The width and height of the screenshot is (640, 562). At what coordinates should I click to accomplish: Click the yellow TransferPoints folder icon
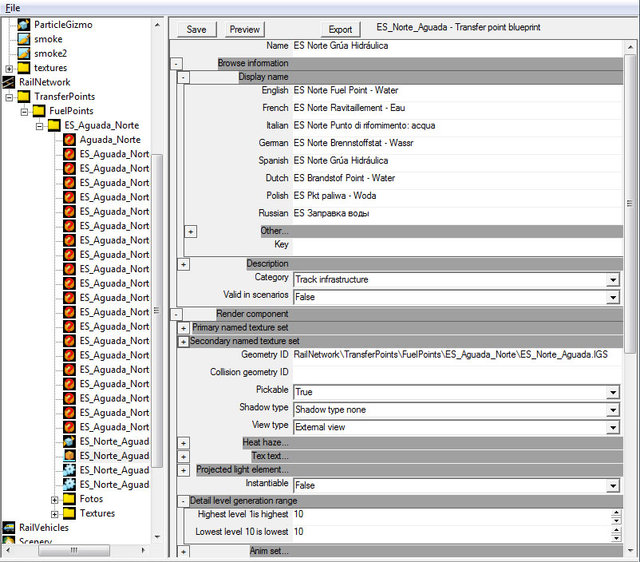(x=24, y=97)
